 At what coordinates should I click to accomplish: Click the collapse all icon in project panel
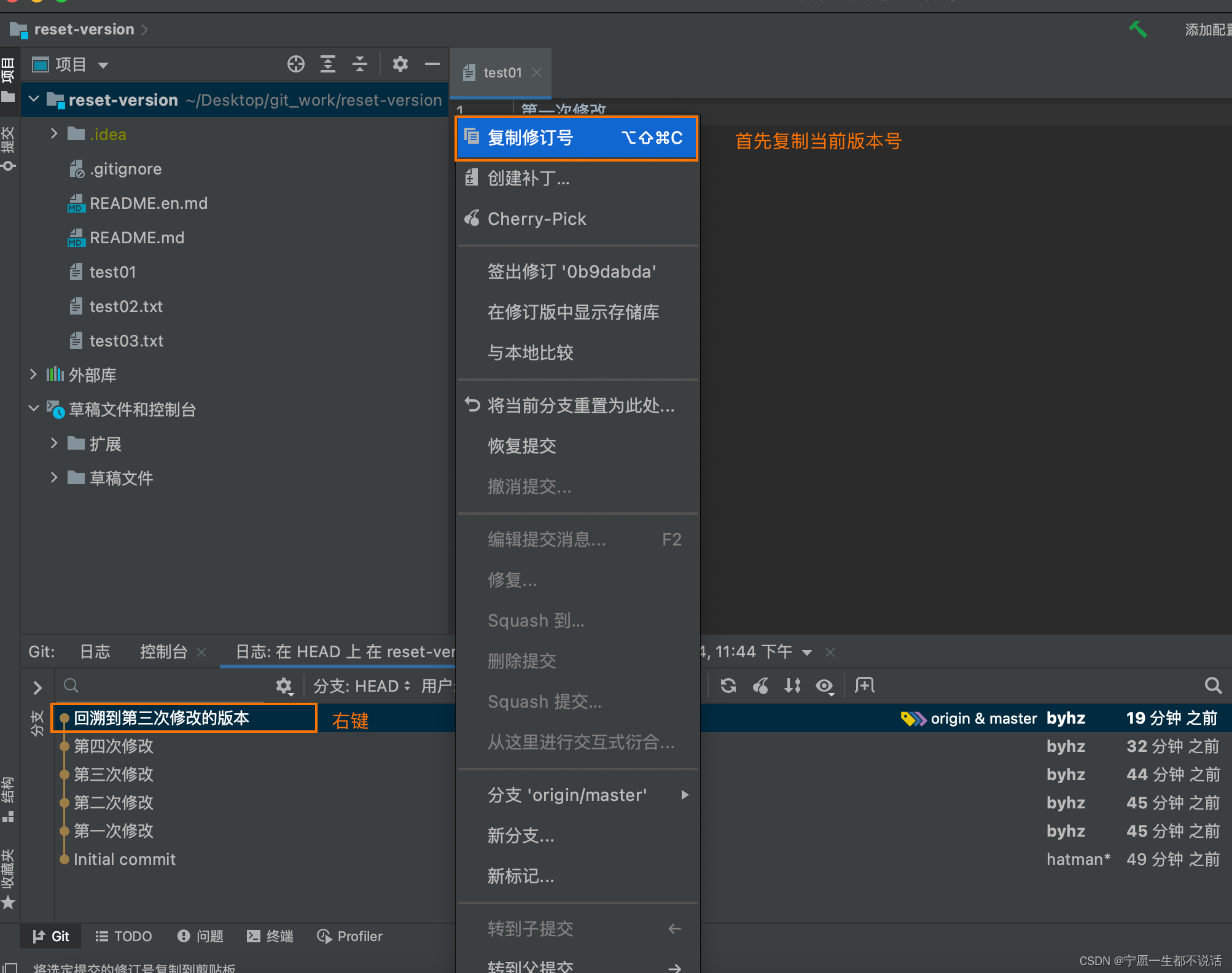click(360, 64)
